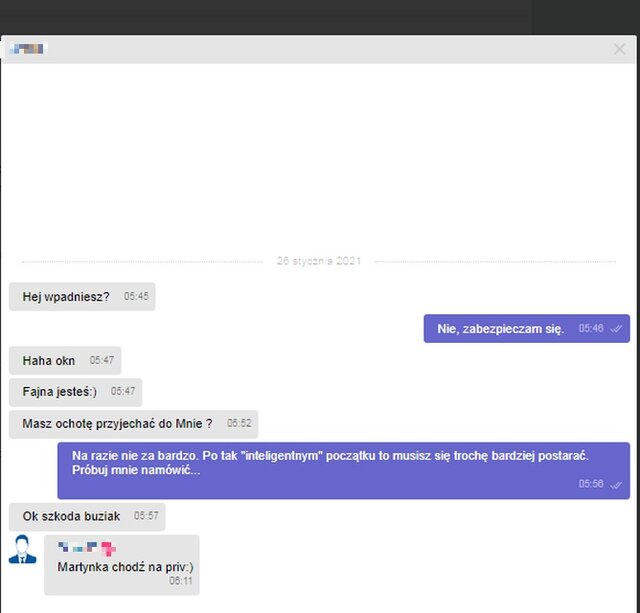Click the 05:52 timestamp on the invitation message

pyautogui.click(x=239, y=424)
